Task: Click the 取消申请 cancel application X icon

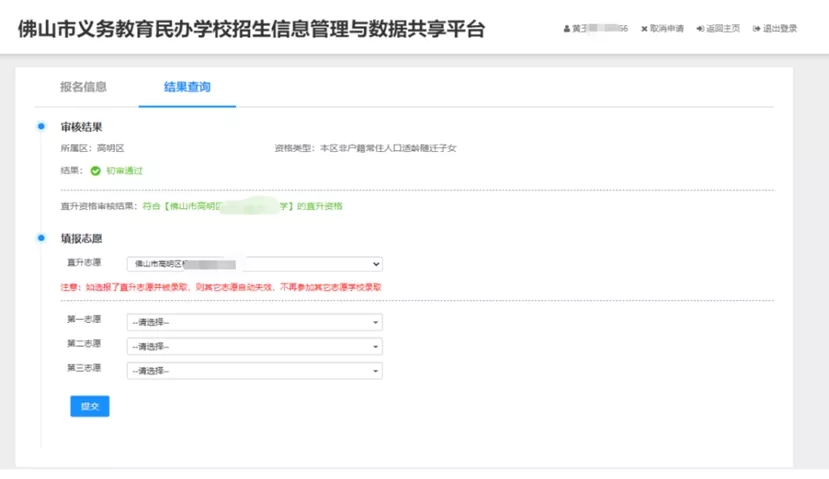Action: point(644,29)
